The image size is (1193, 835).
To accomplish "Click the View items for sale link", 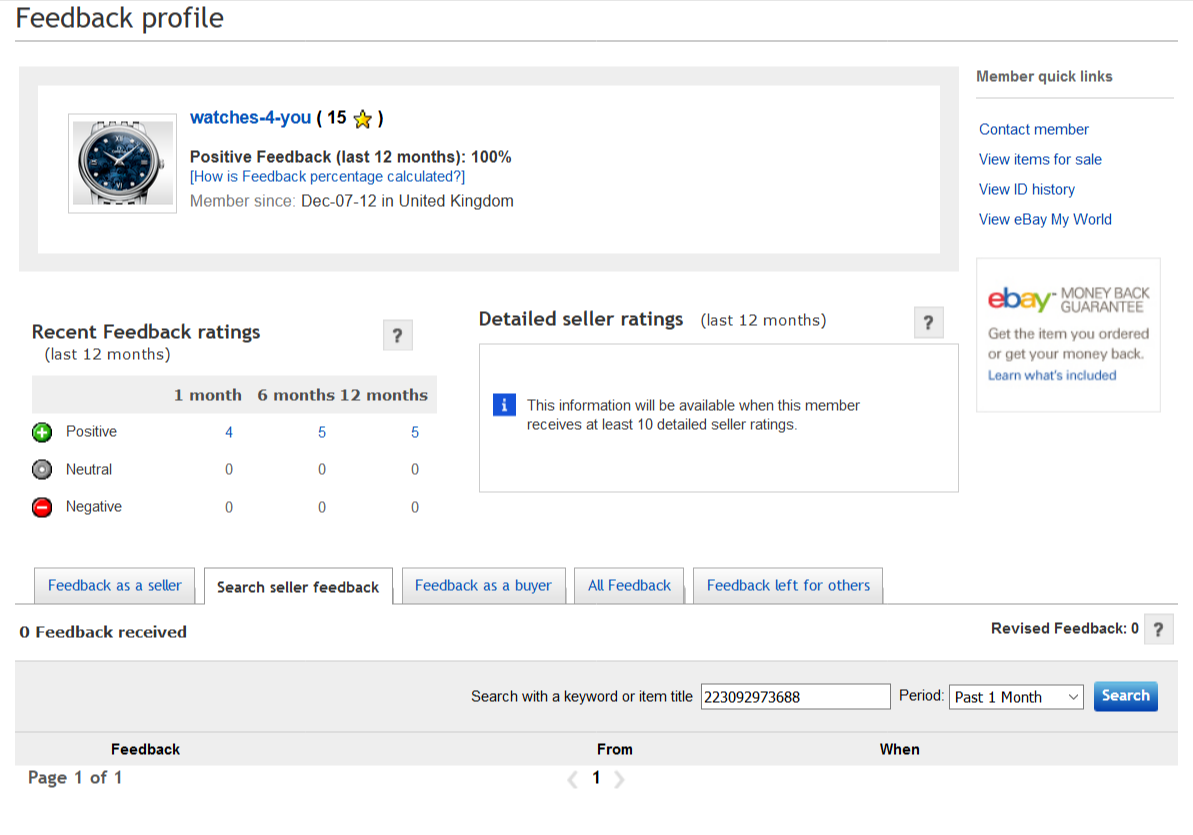I will point(1040,159).
